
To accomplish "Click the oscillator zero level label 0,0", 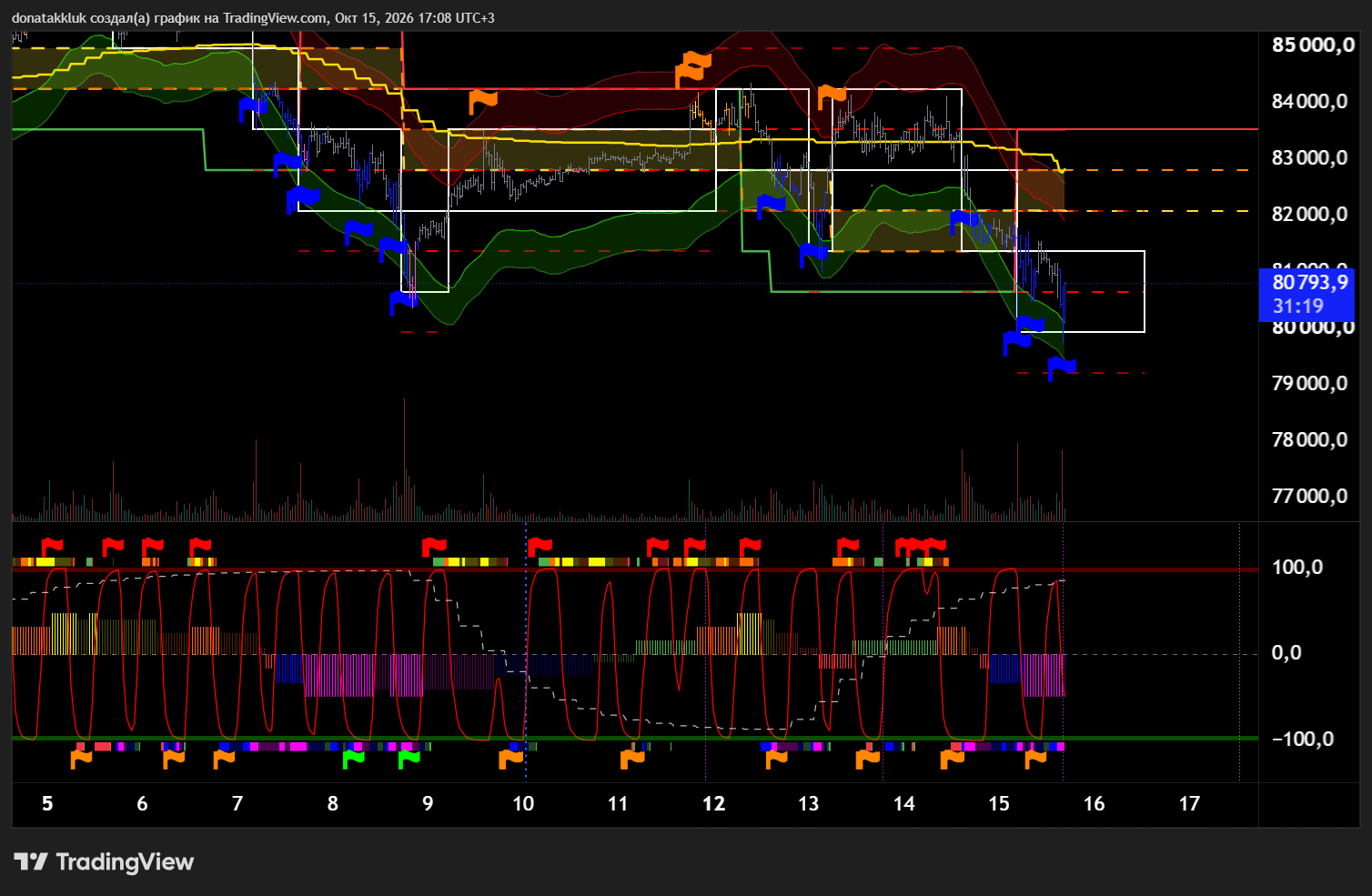I will pyautogui.click(x=1286, y=653).
